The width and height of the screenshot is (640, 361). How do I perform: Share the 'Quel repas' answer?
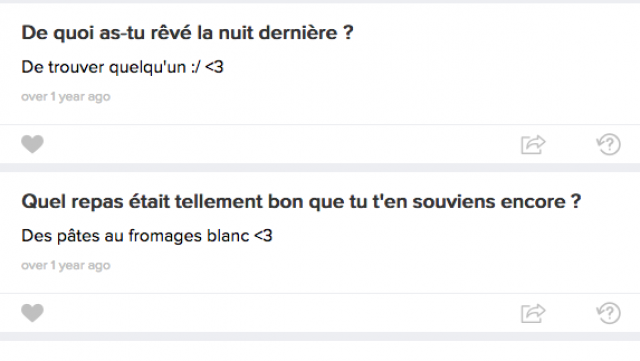coord(533,314)
